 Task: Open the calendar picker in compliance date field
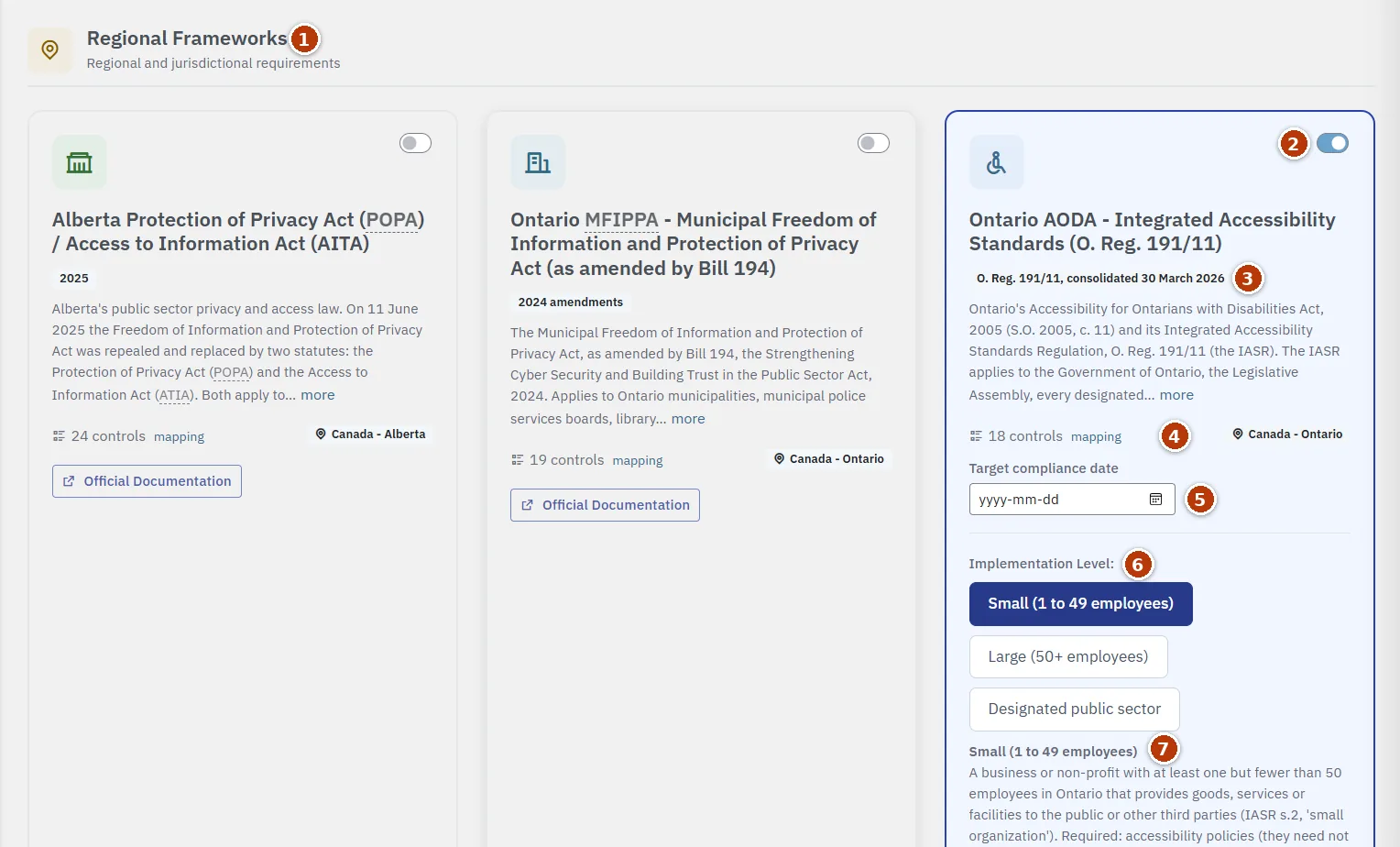(x=1155, y=500)
